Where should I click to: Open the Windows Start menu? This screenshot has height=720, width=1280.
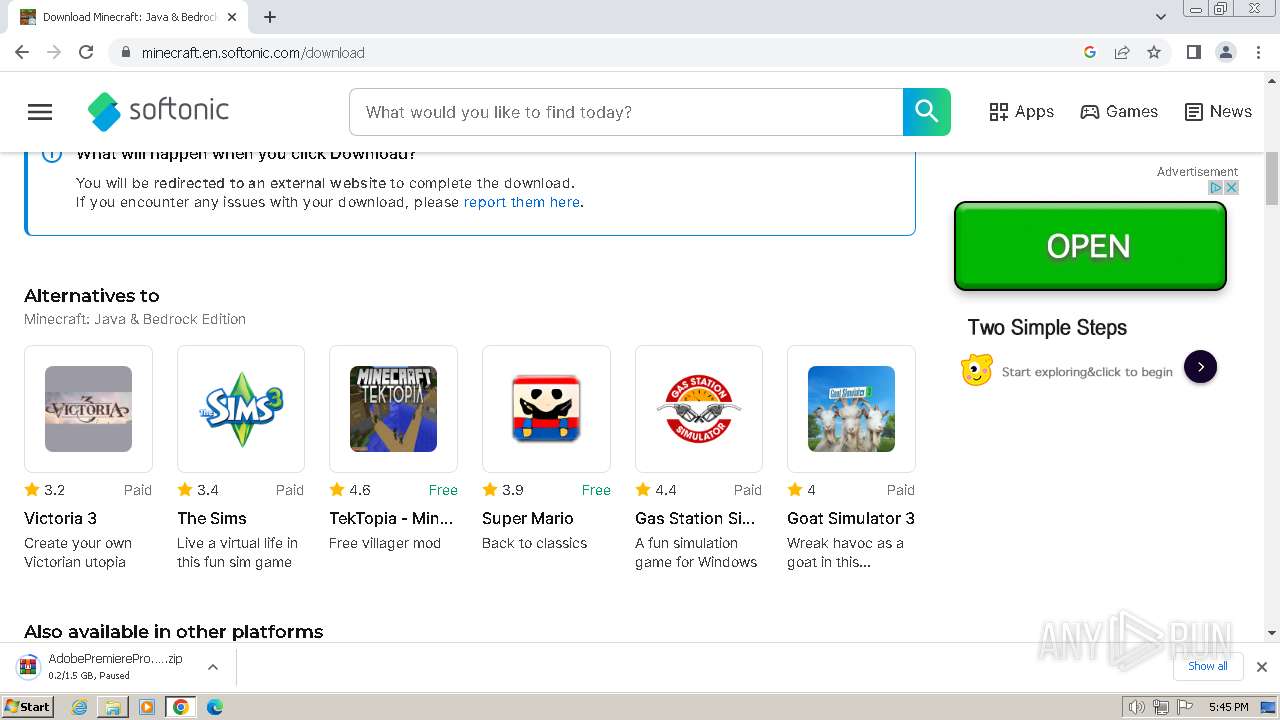click(28, 707)
